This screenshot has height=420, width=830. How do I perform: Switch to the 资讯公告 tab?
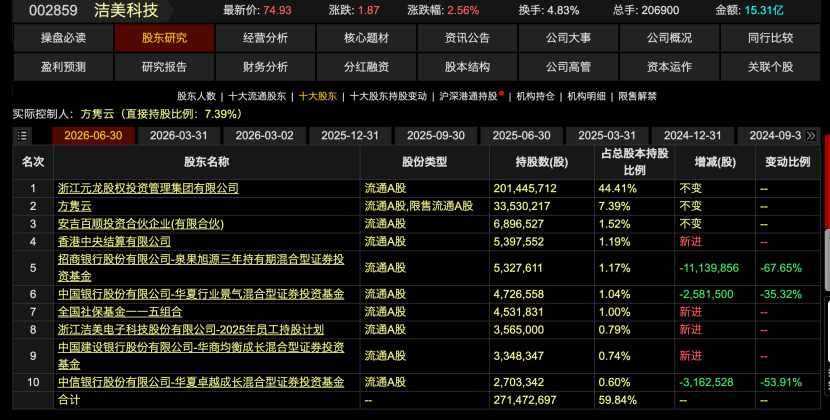point(467,38)
